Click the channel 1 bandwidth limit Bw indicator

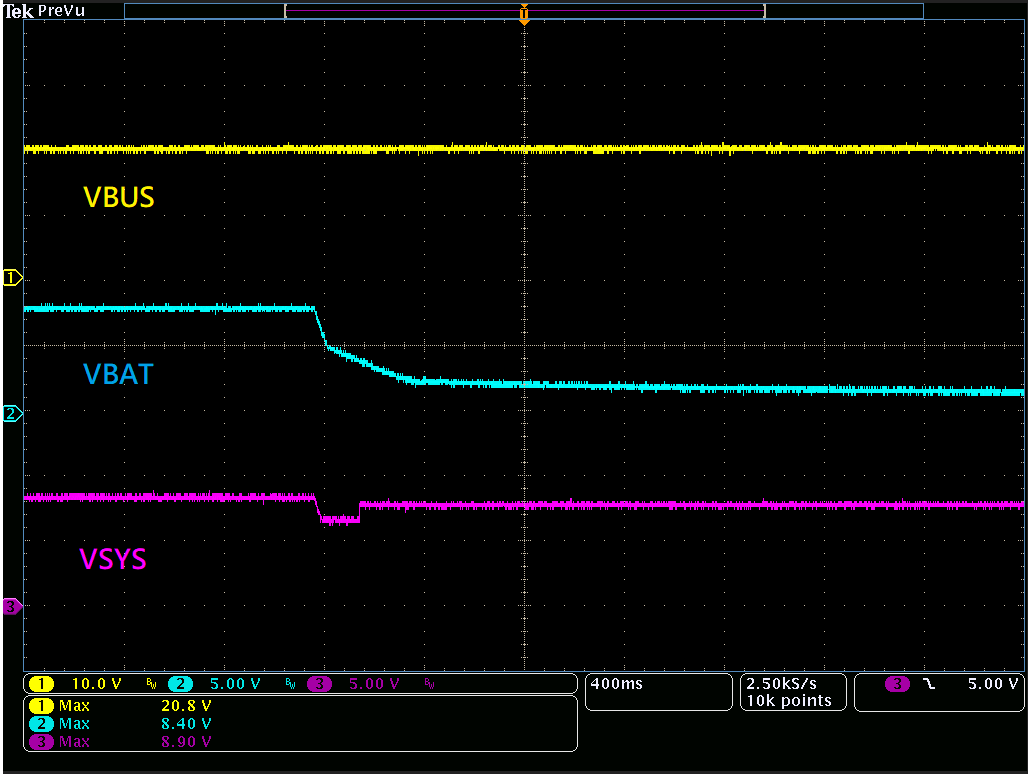point(151,684)
